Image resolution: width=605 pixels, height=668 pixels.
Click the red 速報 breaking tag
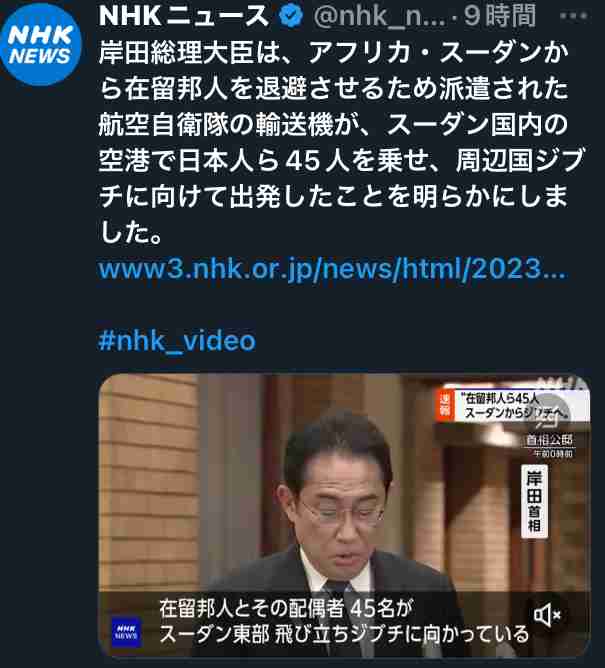445,405
